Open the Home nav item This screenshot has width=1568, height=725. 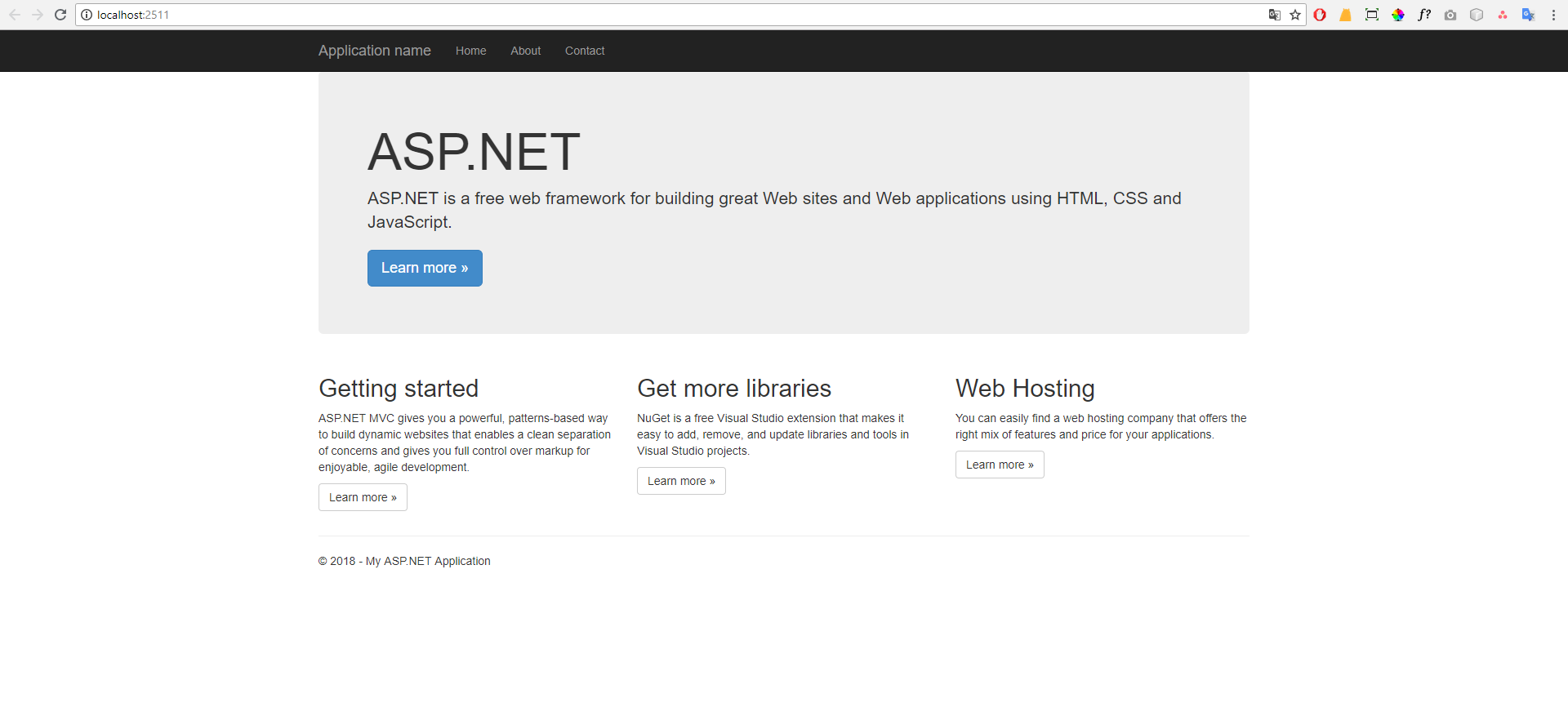471,51
